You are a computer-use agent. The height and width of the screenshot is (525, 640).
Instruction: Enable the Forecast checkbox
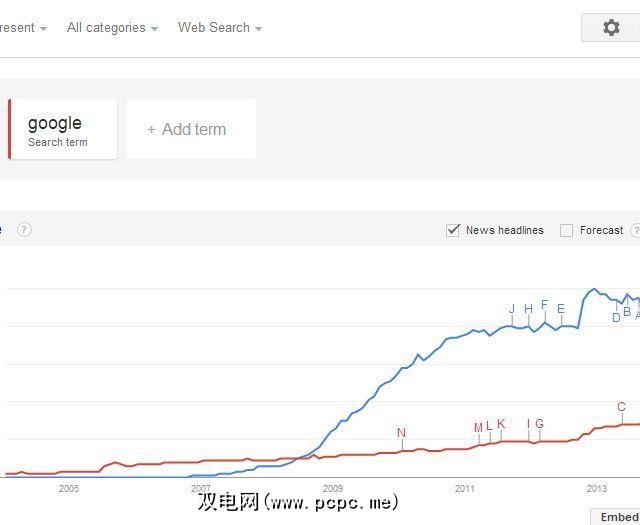pyautogui.click(x=566, y=230)
